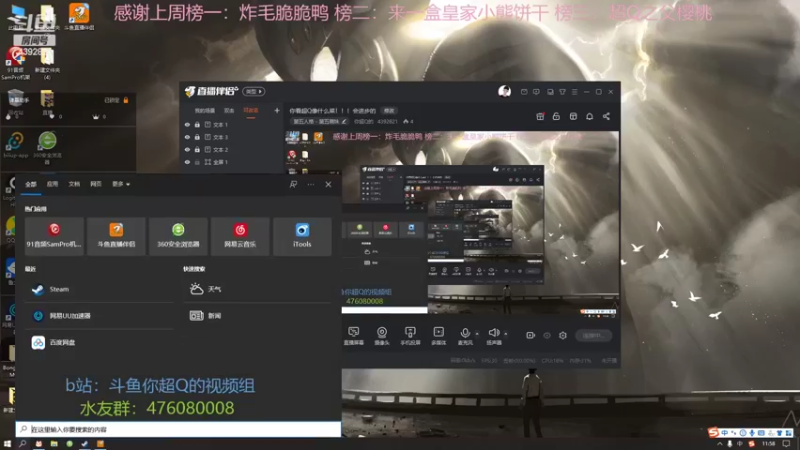
Task: Open the first scene tab in companion app
Action: pos(205,110)
